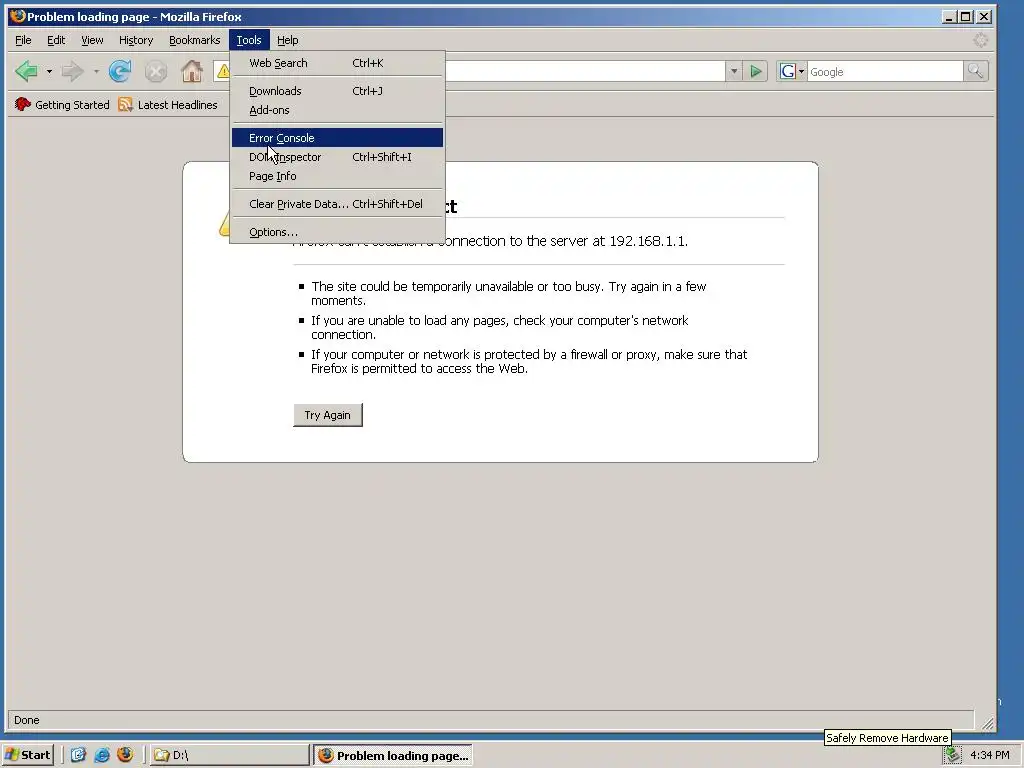
Task: Click the window resize grip corner
Action: coord(987,722)
